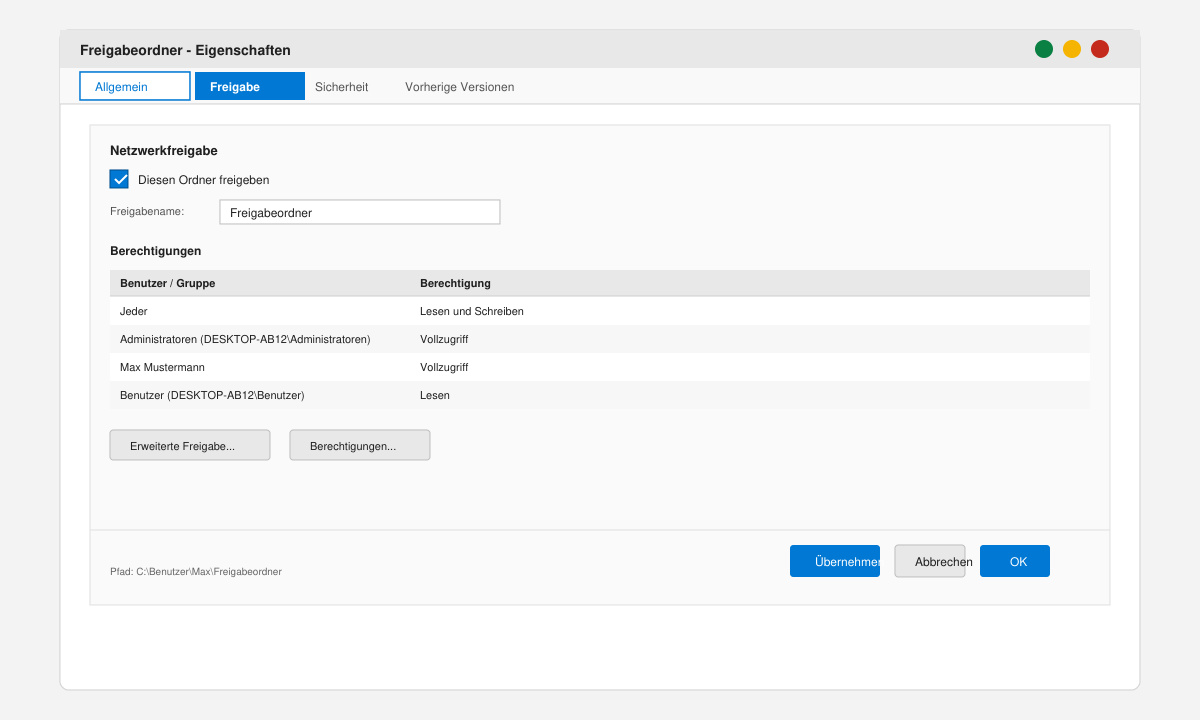Click the Freigabeordner - Eigenschaften window title
Screen dimensions: 1200x720
185,50
